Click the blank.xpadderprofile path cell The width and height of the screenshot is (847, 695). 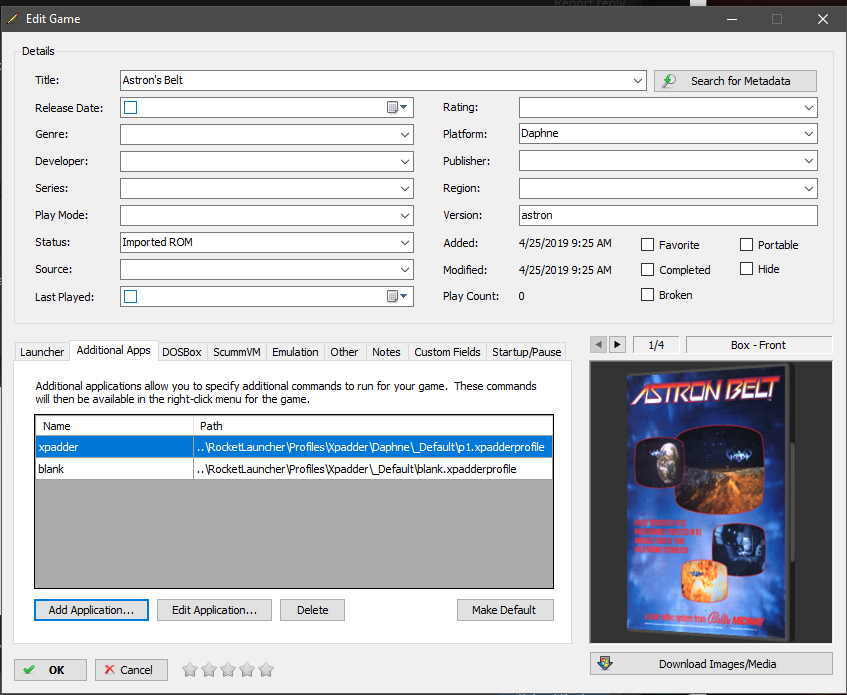(x=373, y=469)
